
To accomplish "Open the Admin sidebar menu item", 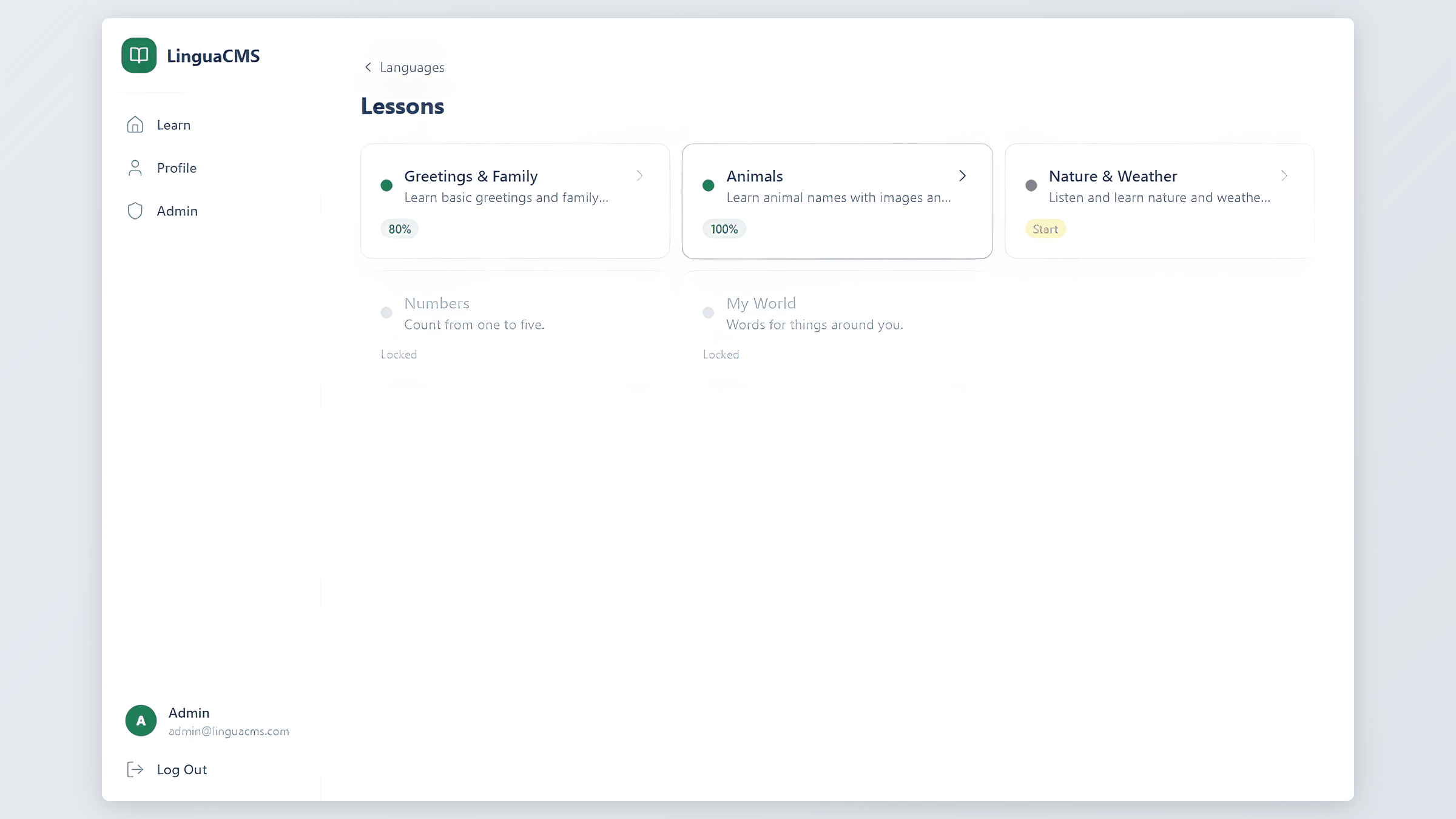I will pos(177,211).
